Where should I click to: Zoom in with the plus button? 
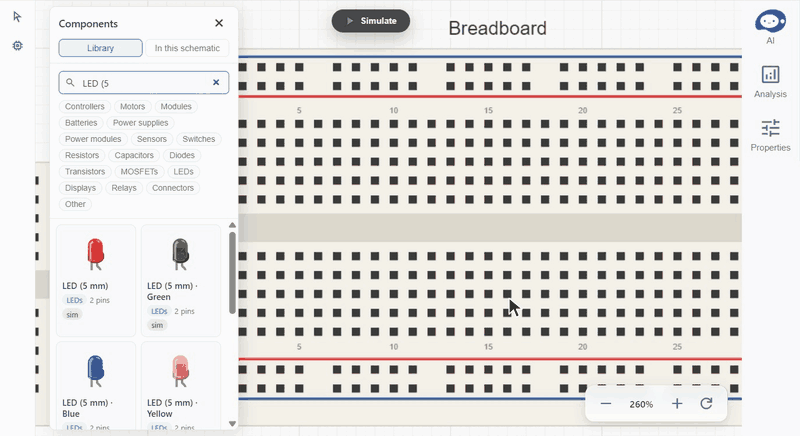677,404
